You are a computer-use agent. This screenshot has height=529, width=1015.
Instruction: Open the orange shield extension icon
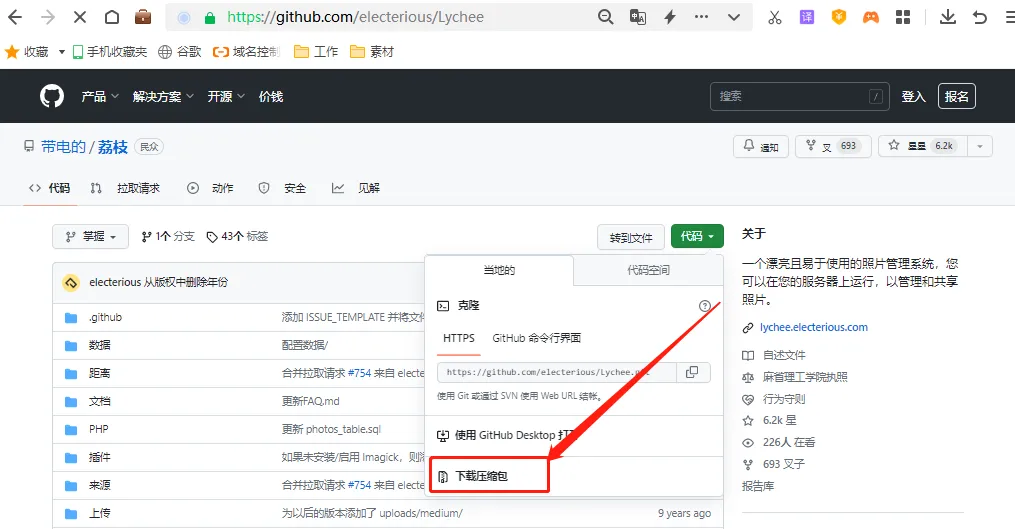point(839,17)
